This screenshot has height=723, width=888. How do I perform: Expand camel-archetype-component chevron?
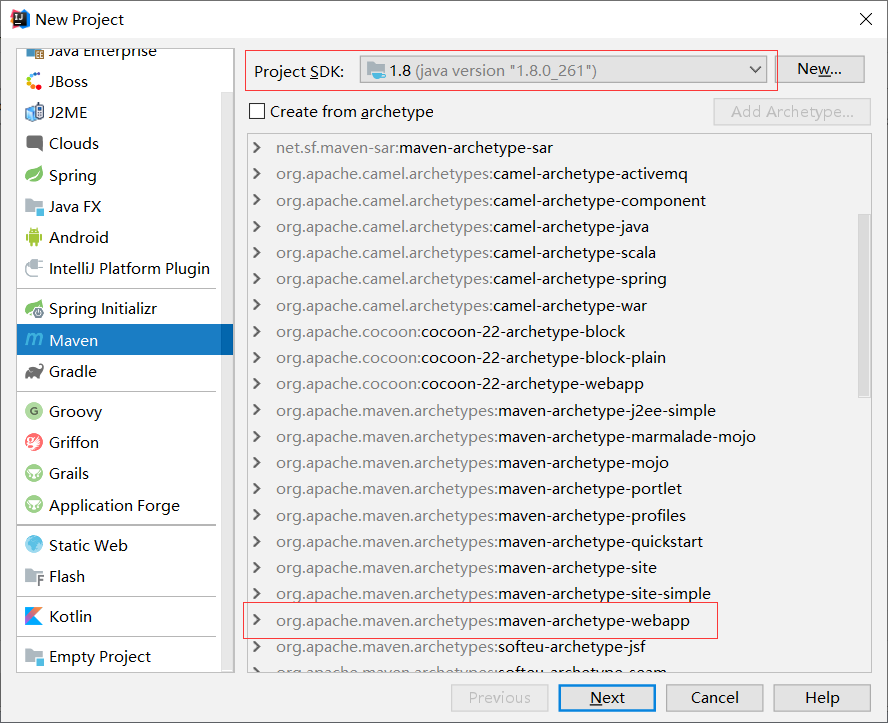(257, 200)
